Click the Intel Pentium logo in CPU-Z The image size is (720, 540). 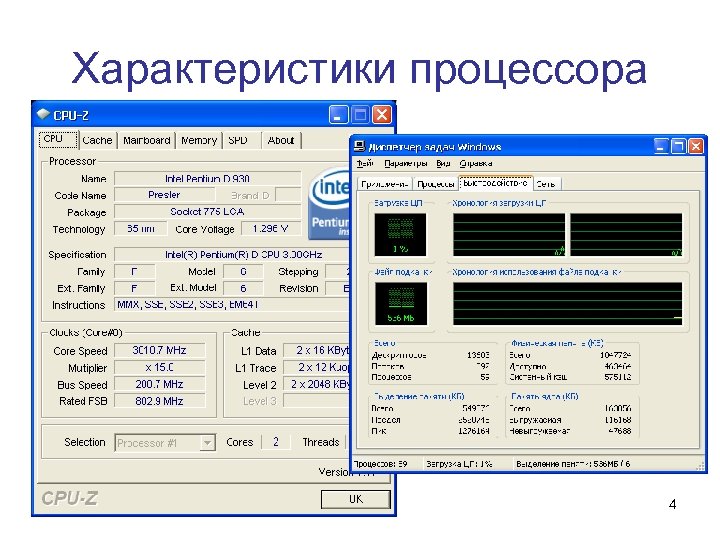(329, 204)
